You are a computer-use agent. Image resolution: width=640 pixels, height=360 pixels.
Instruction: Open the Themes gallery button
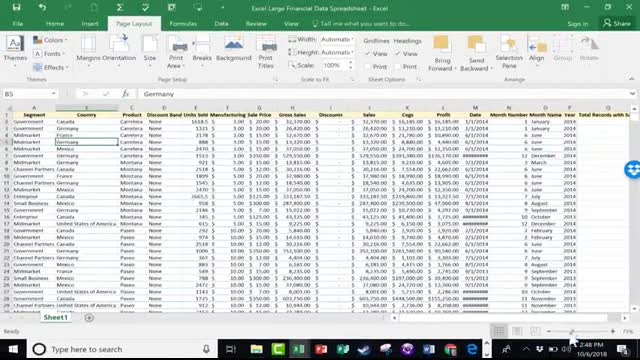(x=15, y=51)
